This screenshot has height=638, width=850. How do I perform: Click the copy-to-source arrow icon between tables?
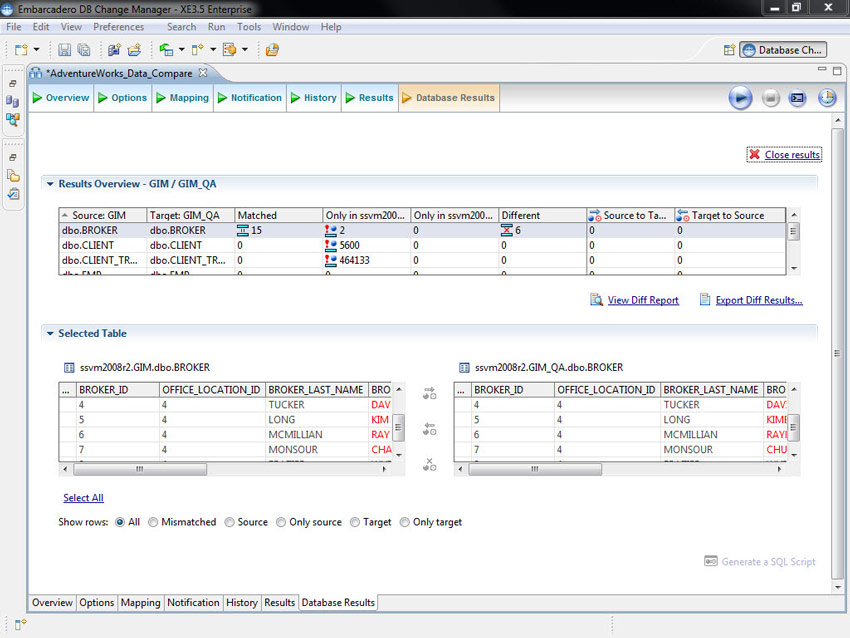click(430, 429)
